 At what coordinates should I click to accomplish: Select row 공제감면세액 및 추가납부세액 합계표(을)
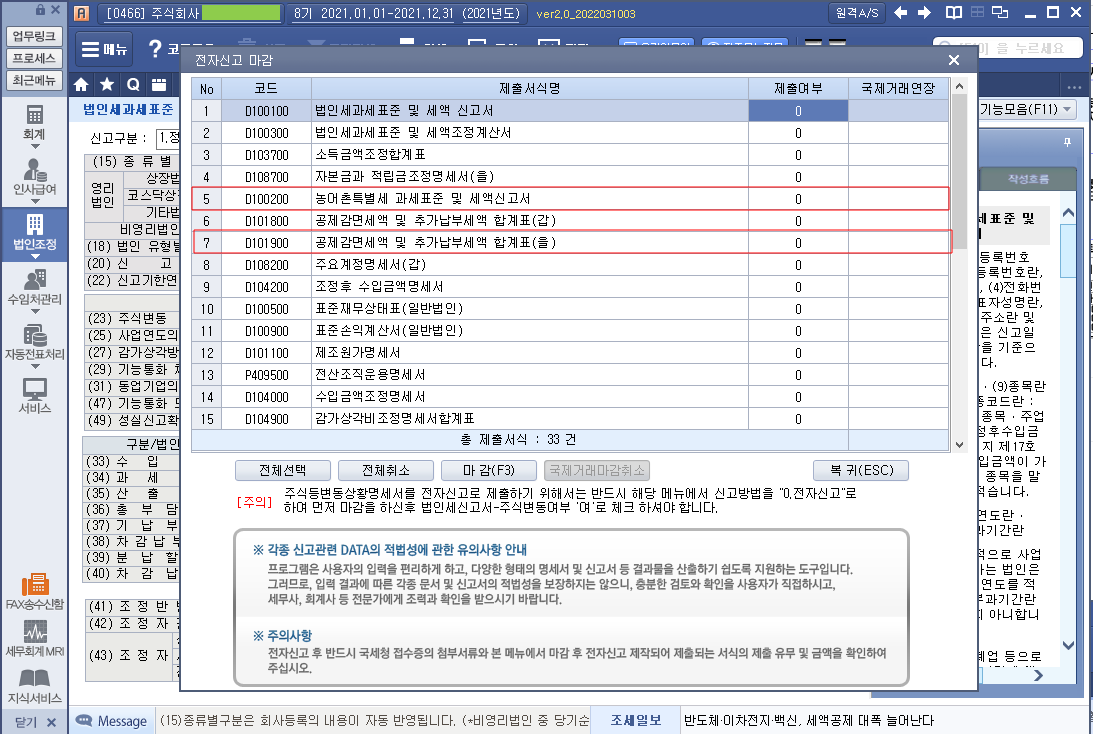(570, 243)
